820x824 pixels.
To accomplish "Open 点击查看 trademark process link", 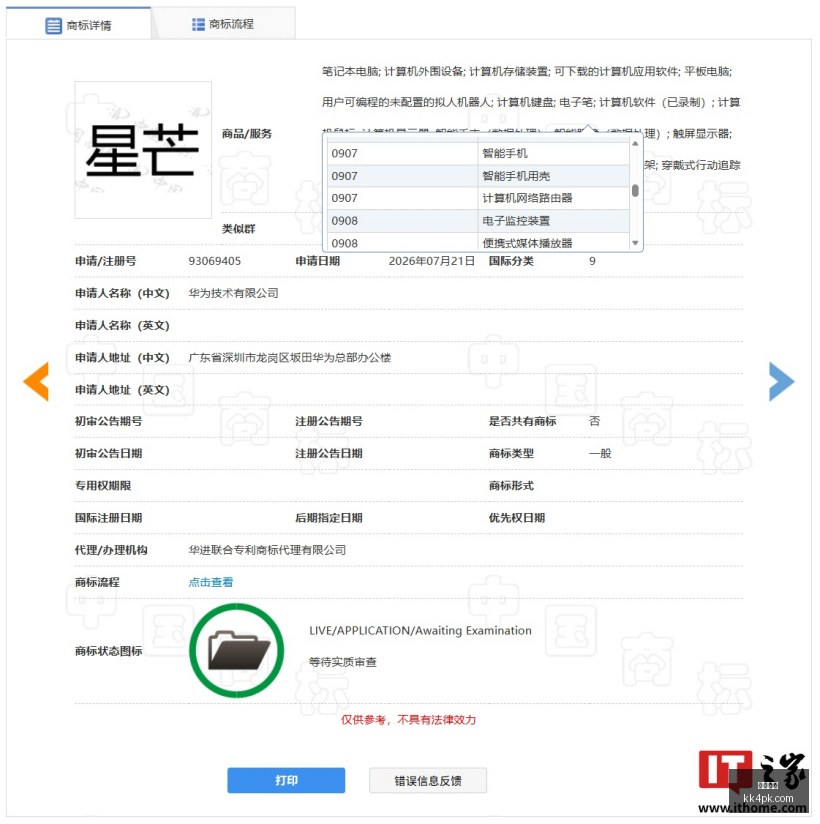I will pos(211,582).
